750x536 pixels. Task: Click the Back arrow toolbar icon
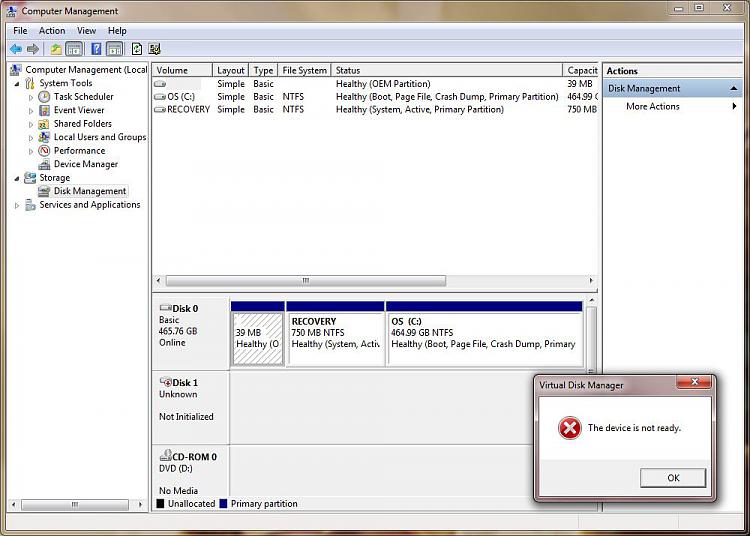click(16, 49)
